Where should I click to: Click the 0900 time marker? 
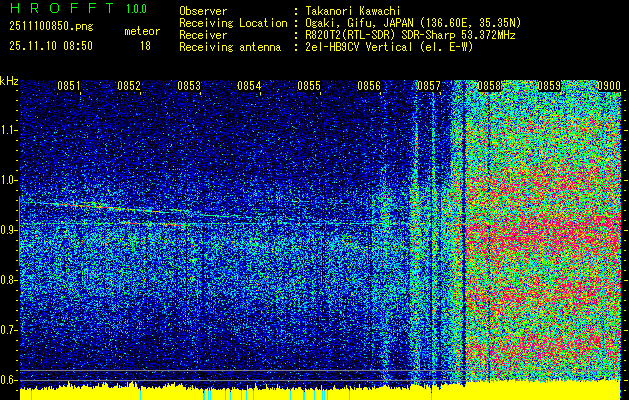click(x=609, y=86)
